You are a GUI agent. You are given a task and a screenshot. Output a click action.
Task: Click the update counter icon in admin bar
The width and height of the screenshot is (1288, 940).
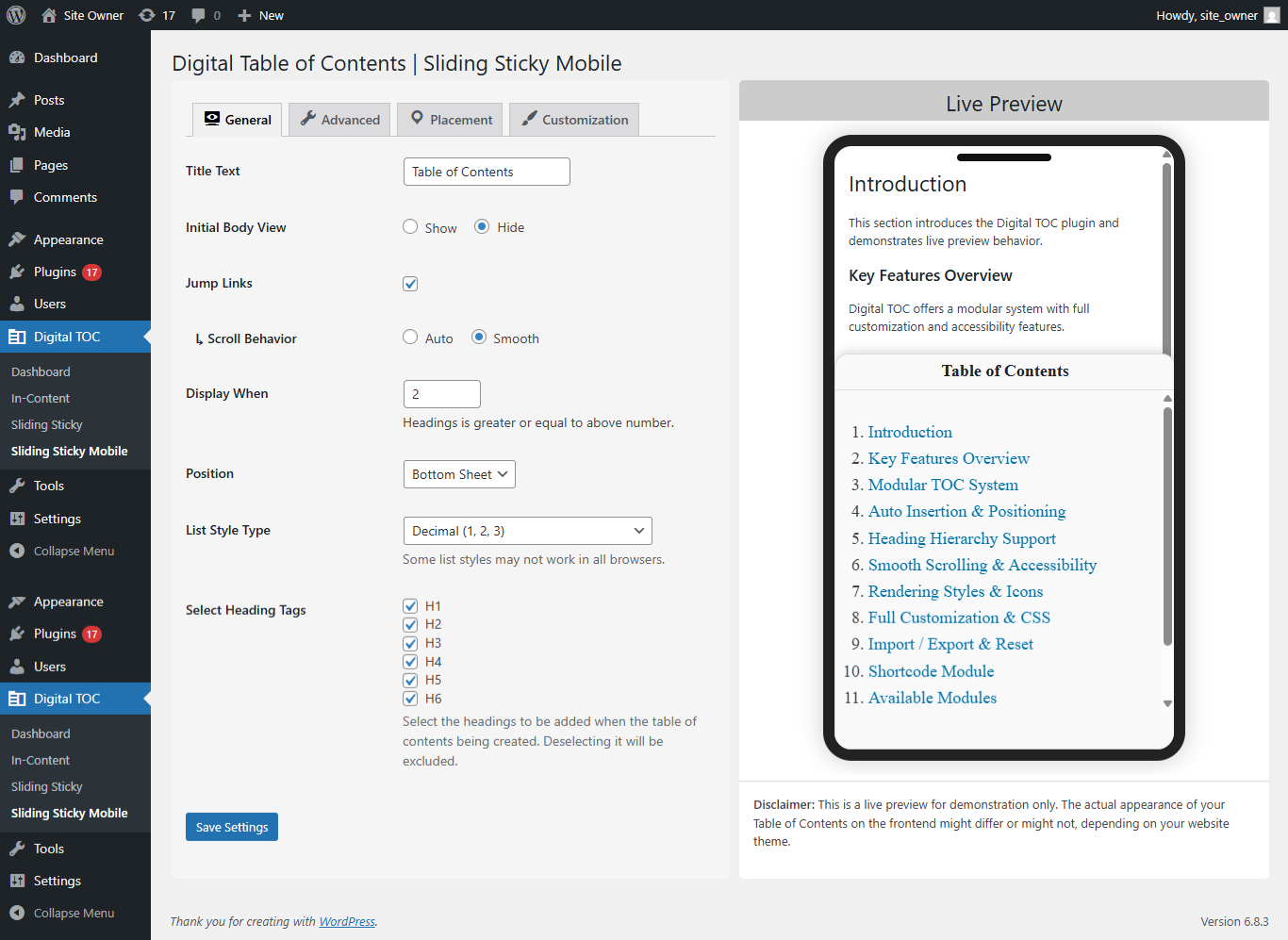tap(144, 14)
